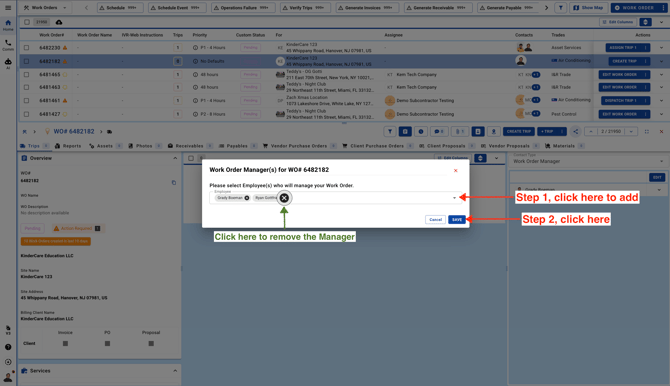Click Cancel in the manager dialog

435,220
